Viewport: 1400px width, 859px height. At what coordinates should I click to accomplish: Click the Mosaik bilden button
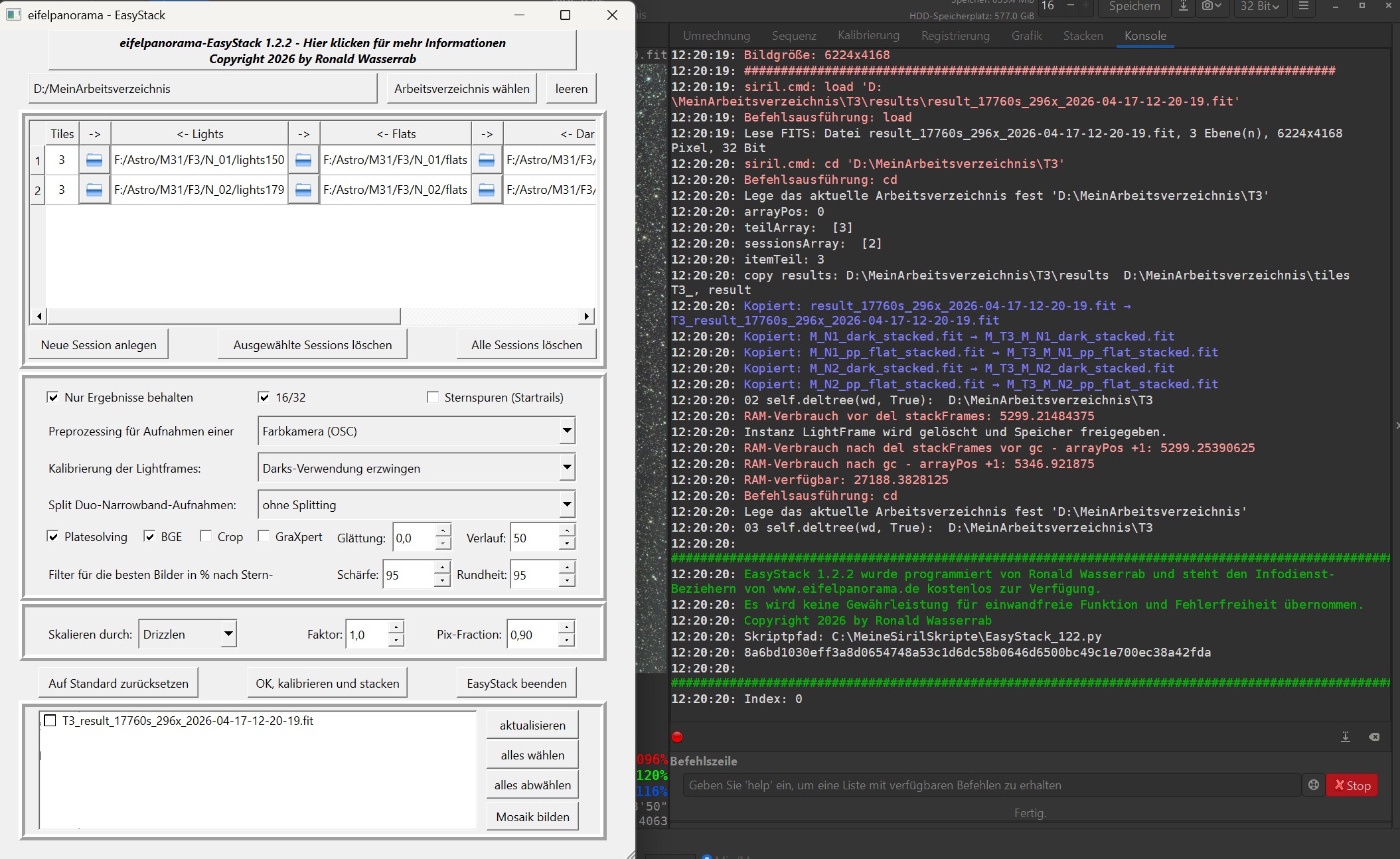532,817
